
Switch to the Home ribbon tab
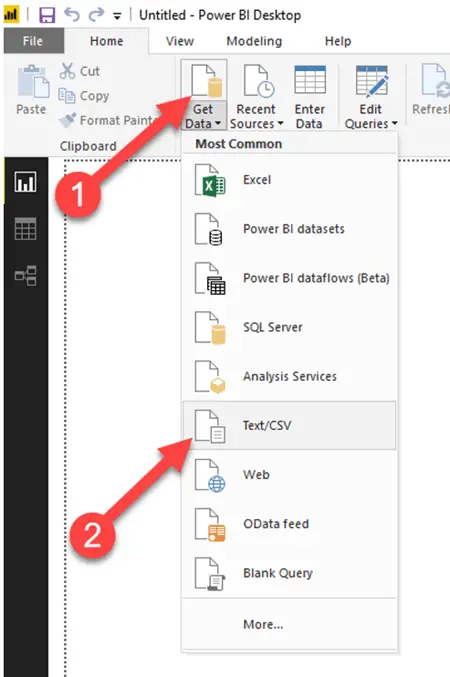106,41
